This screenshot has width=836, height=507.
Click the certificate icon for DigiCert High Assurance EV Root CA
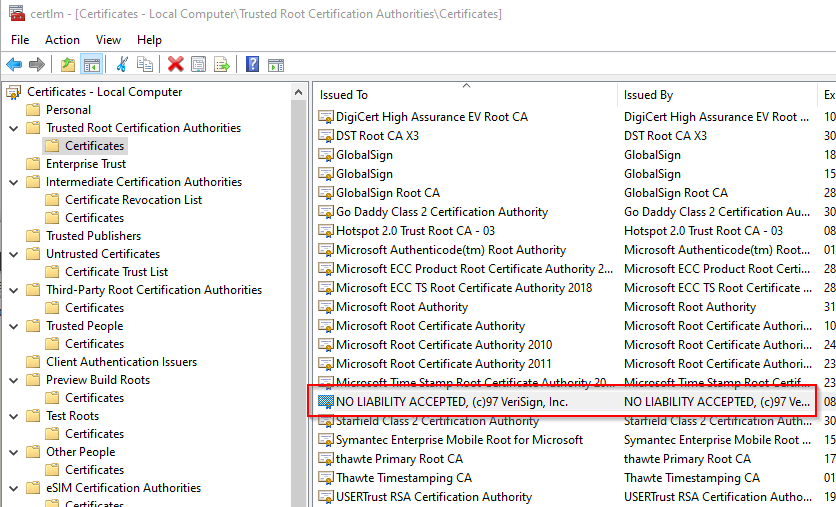click(326, 117)
